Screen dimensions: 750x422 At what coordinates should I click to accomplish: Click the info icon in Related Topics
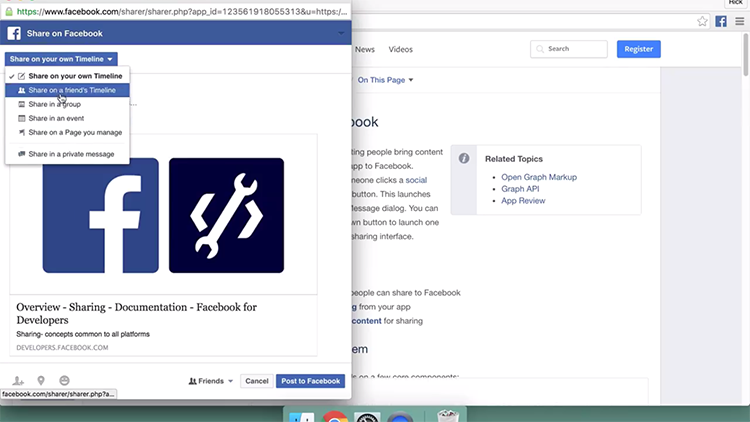click(x=464, y=158)
